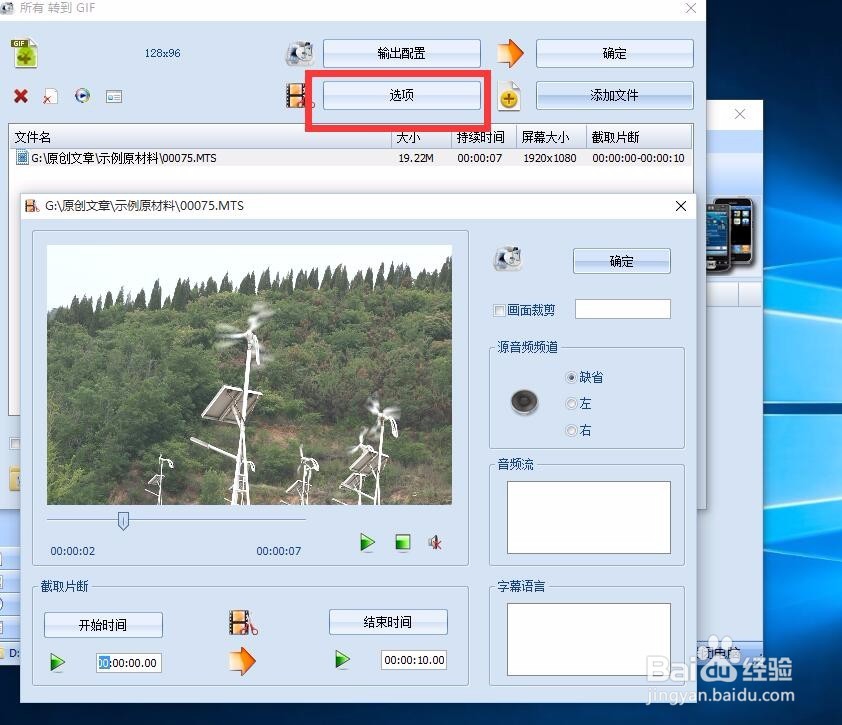Select the 右 audio channel
Screen dimensions: 842x725
click(x=571, y=430)
